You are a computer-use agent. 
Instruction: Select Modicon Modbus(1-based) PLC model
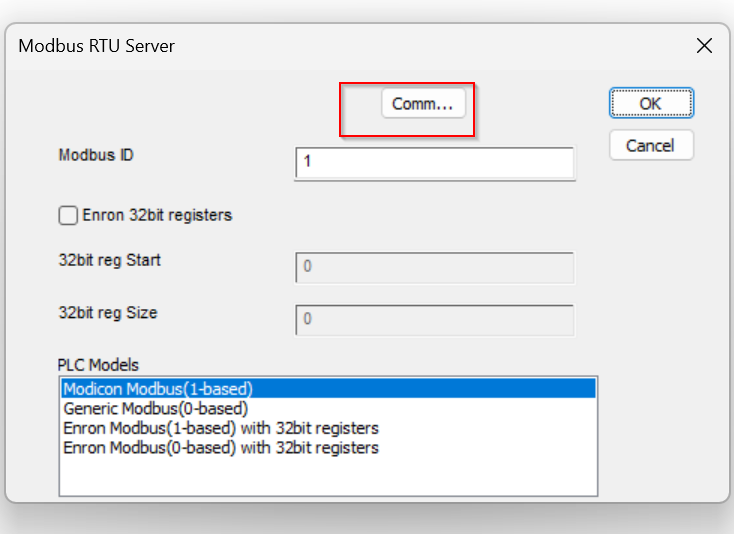pos(328,389)
